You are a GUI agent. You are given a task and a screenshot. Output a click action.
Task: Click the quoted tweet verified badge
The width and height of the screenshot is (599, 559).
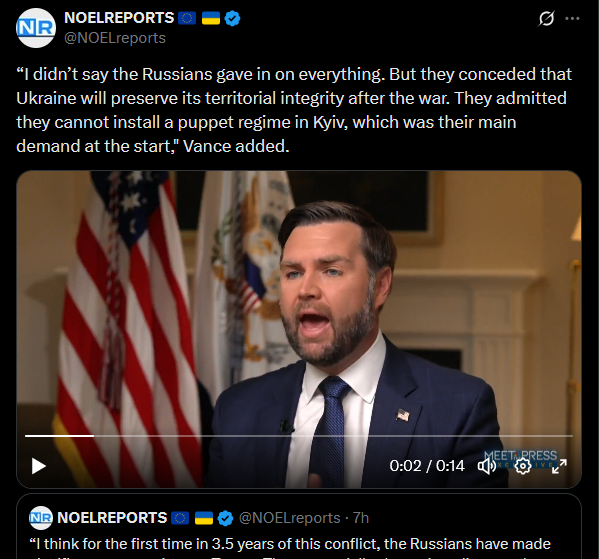(x=225, y=518)
